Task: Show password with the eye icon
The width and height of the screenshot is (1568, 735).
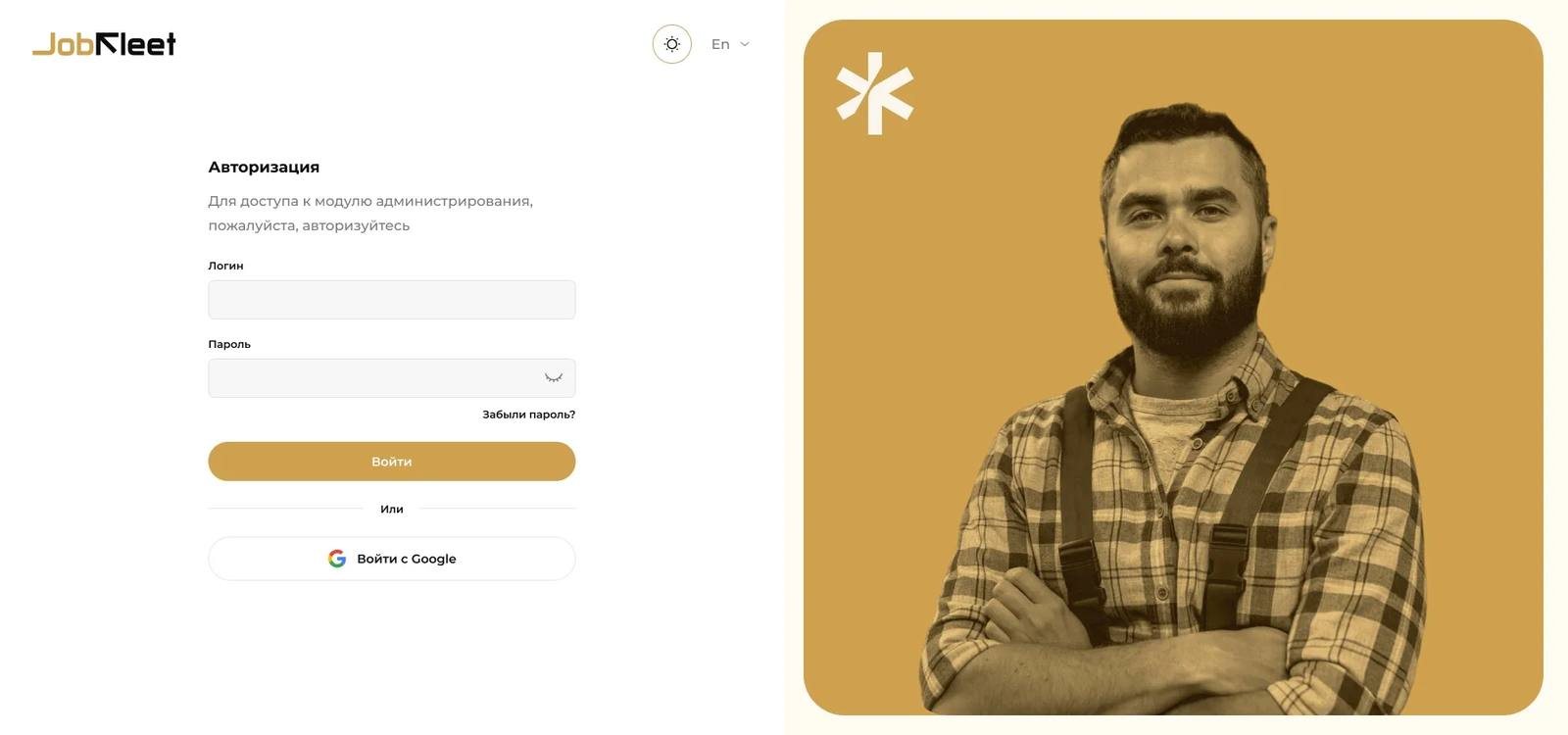Action: coord(554,378)
